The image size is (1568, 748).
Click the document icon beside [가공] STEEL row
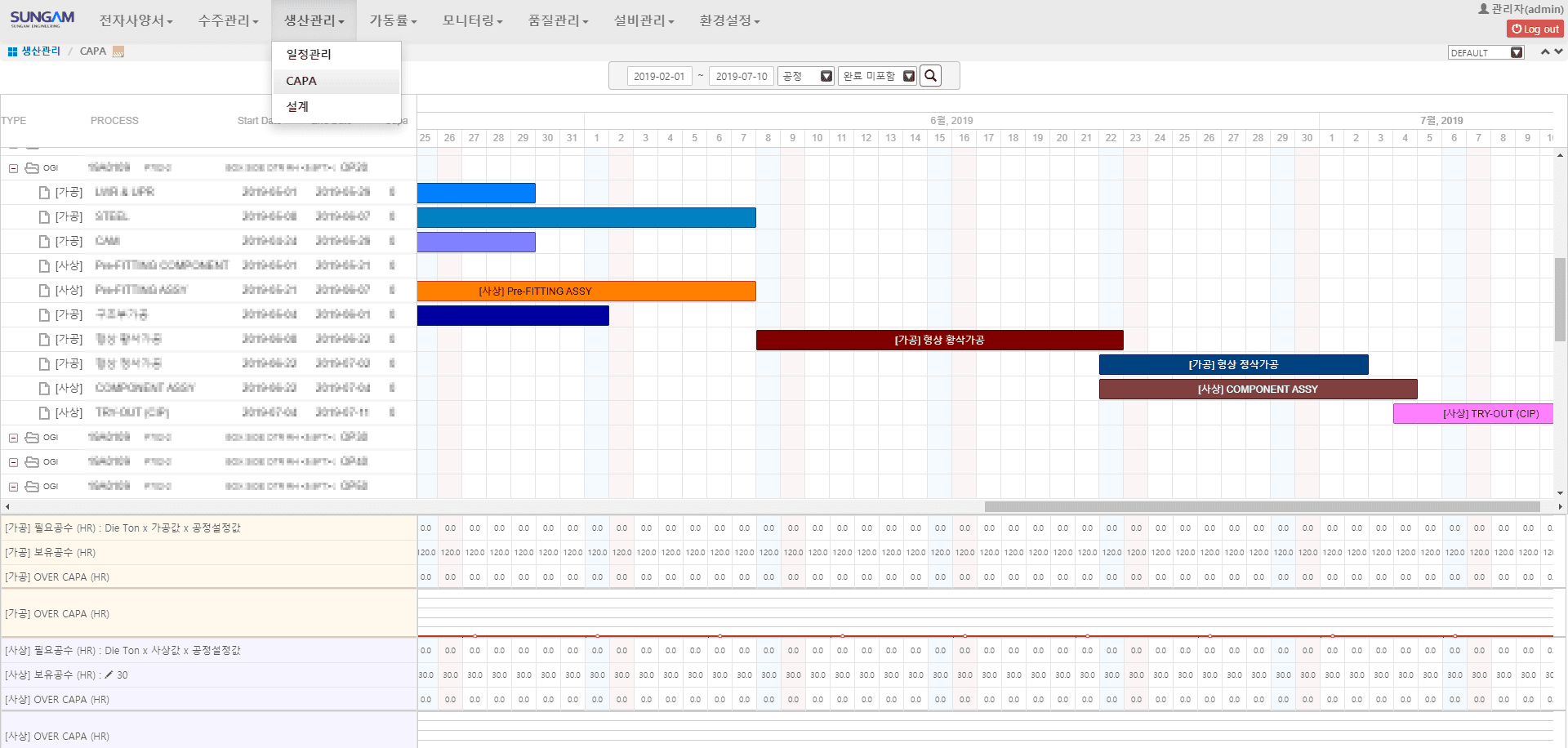44,216
